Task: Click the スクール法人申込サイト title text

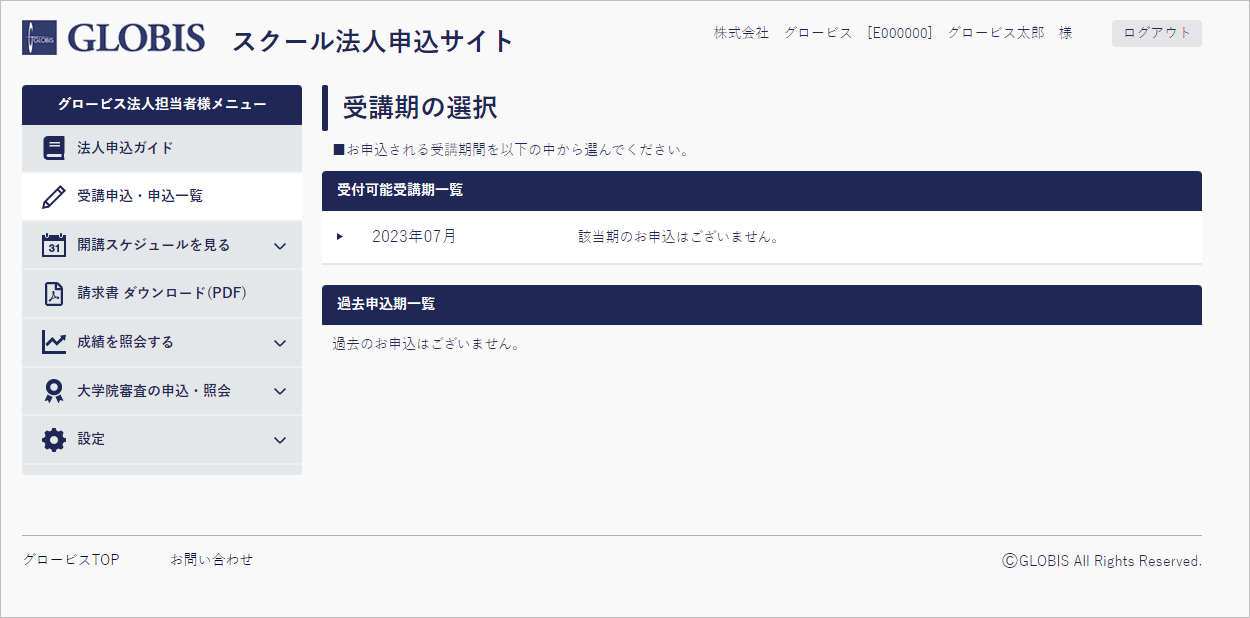Action: pyautogui.click(x=373, y=41)
